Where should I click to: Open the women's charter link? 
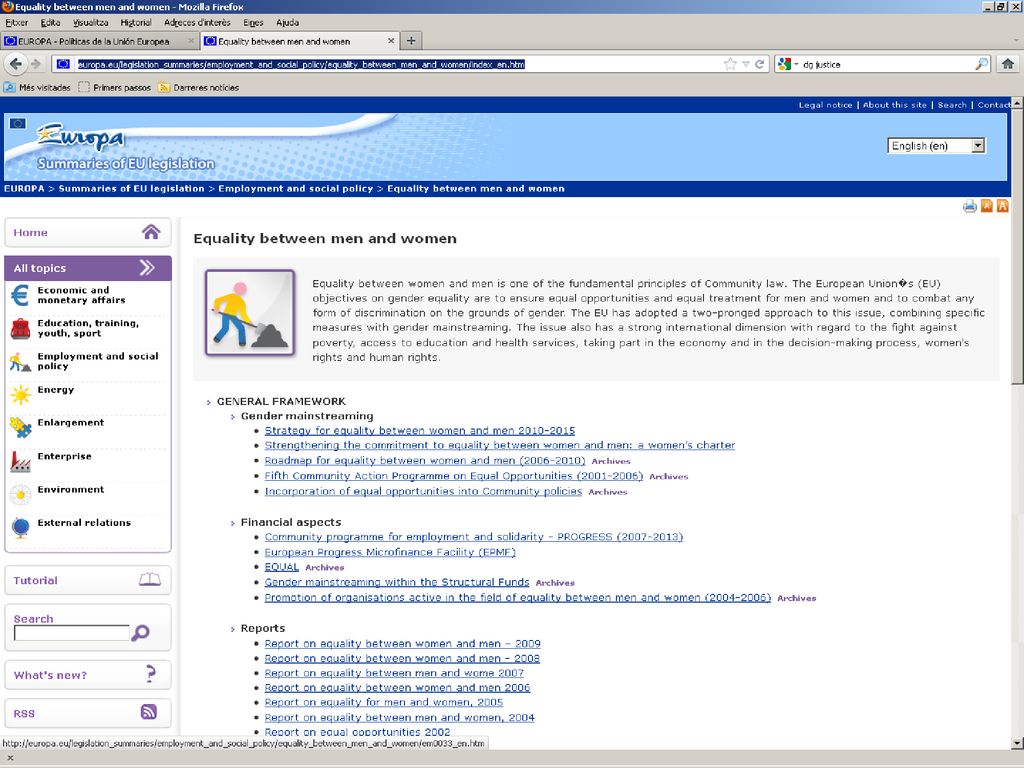tap(500, 445)
